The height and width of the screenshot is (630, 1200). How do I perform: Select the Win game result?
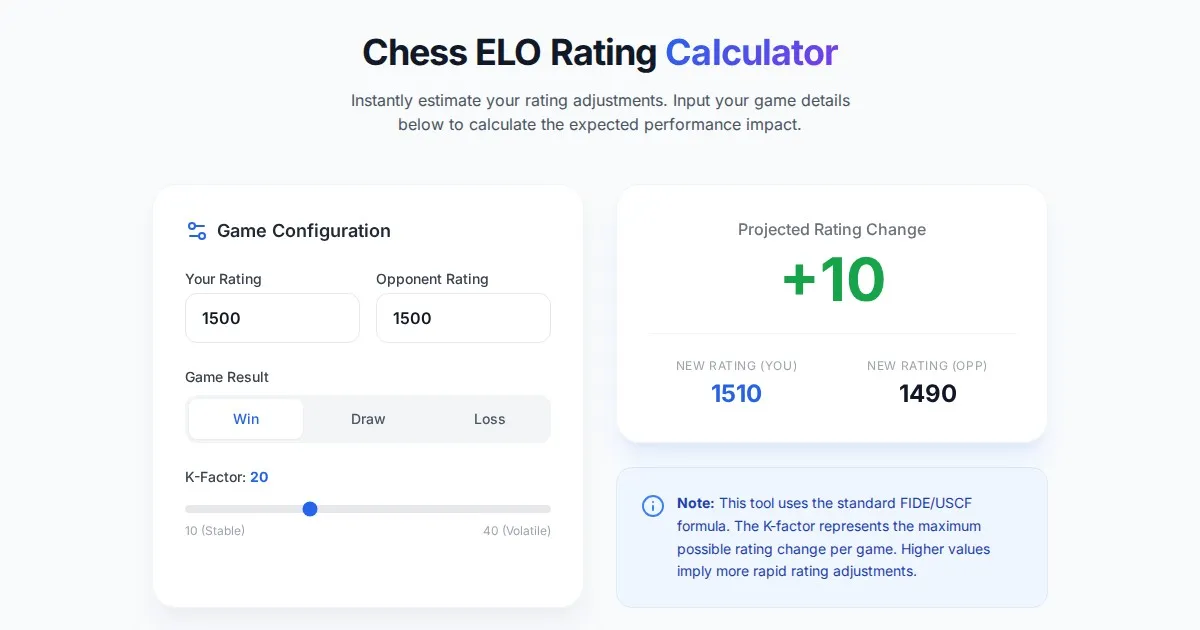(x=246, y=419)
